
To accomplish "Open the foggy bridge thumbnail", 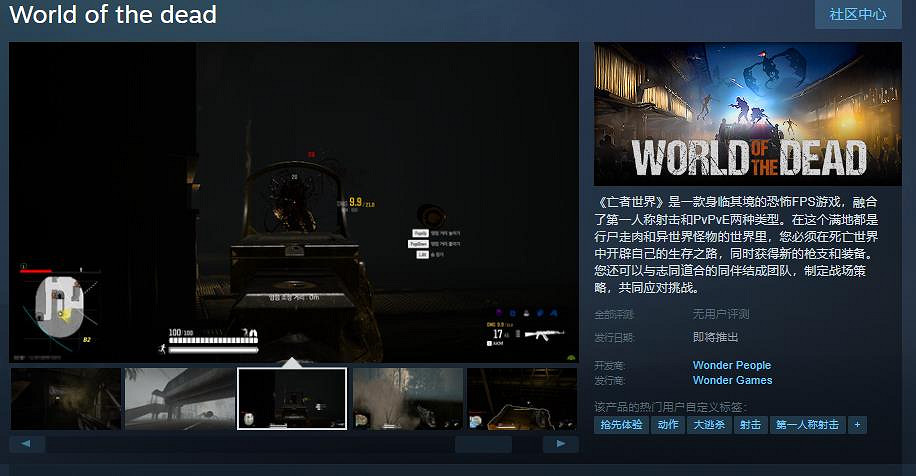I will pyautogui.click(x=179, y=399).
